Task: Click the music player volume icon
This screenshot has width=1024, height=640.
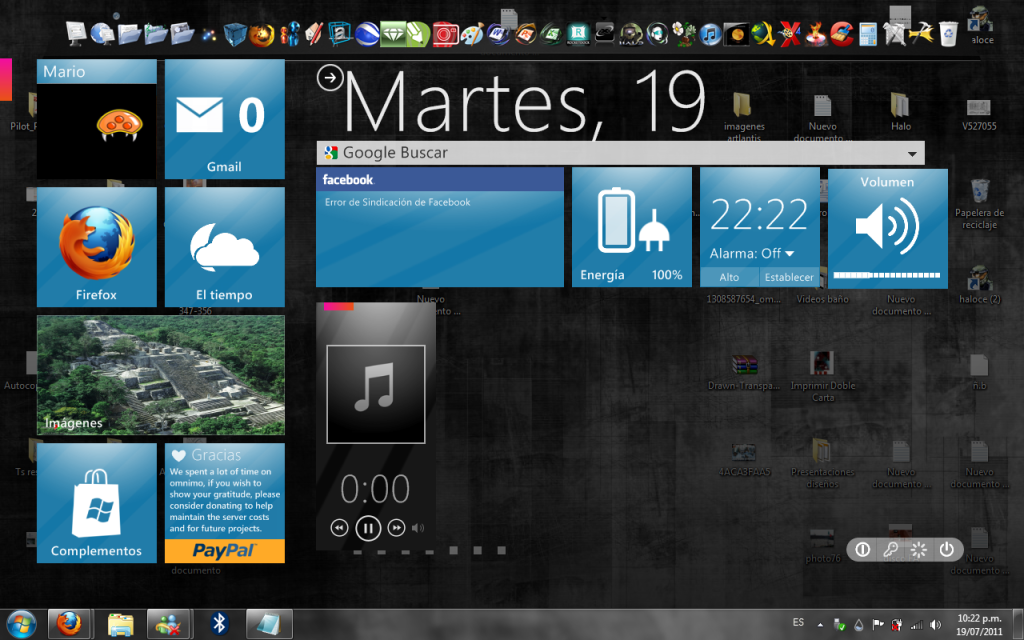Action: click(418, 528)
